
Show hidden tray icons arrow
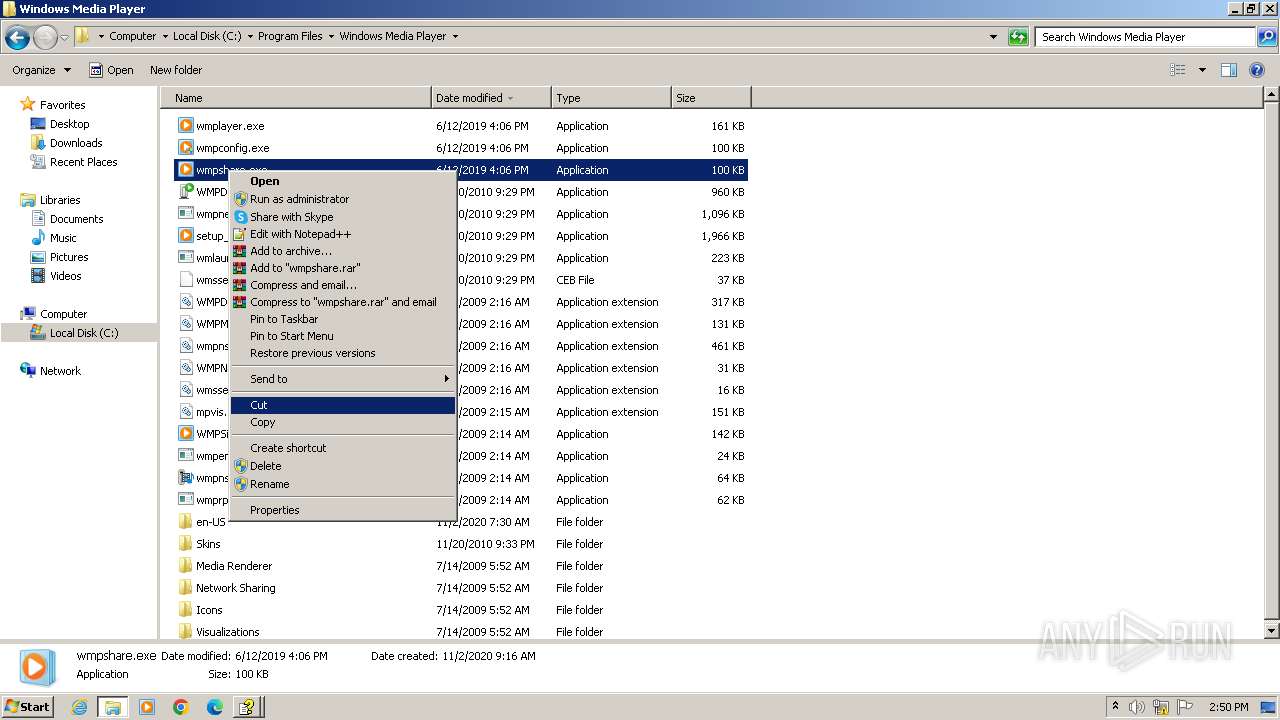[x=1115, y=706]
